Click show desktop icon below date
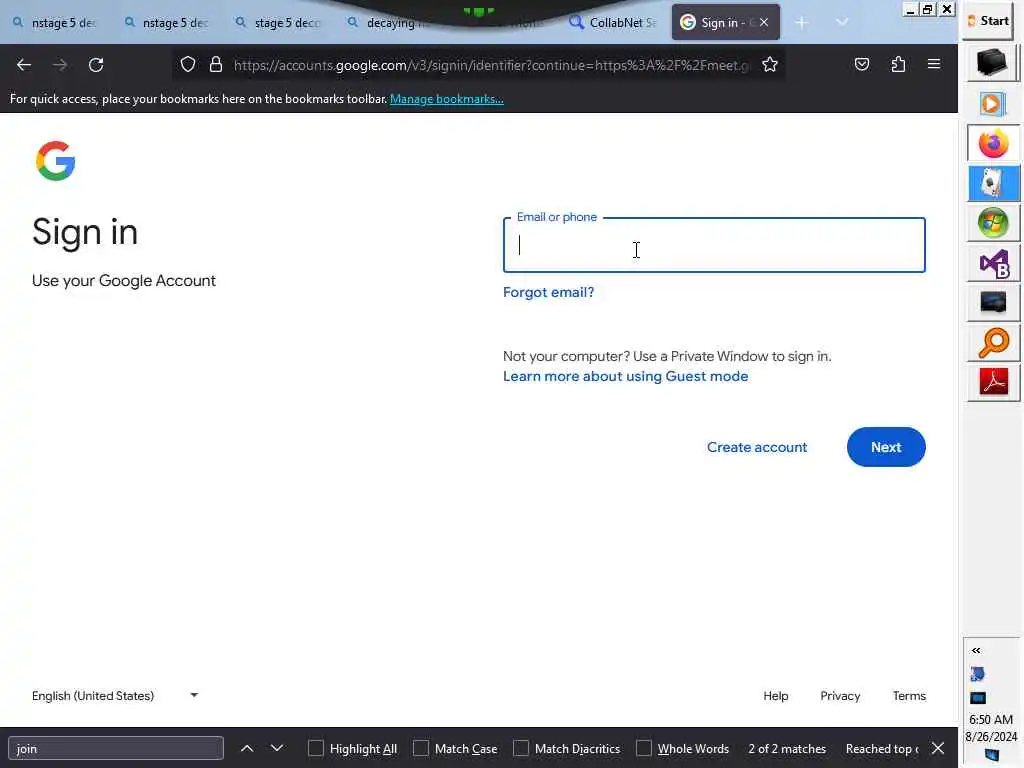The width and height of the screenshot is (1024, 768). pos(992,756)
